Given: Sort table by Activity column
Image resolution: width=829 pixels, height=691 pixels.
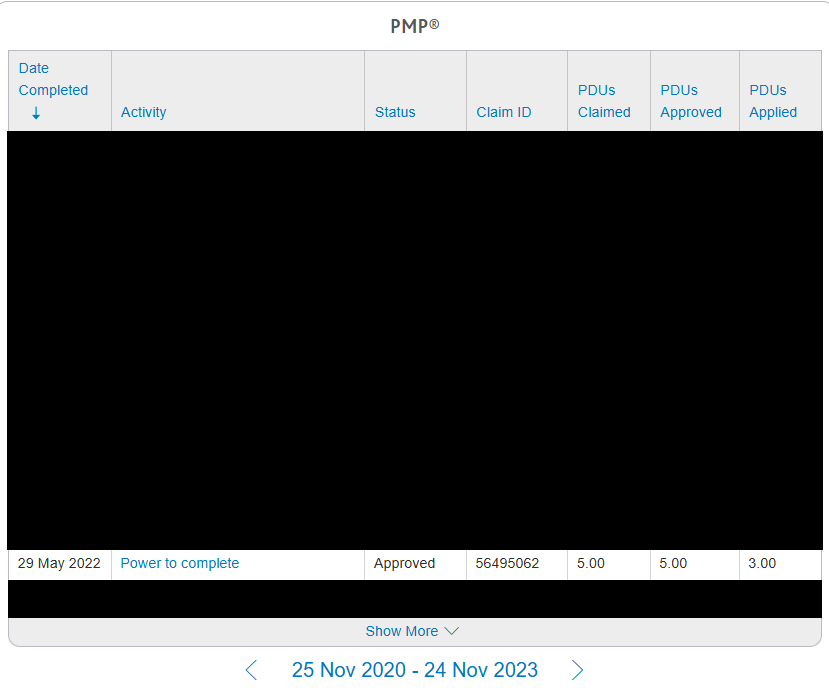Looking at the screenshot, I should pos(143,112).
